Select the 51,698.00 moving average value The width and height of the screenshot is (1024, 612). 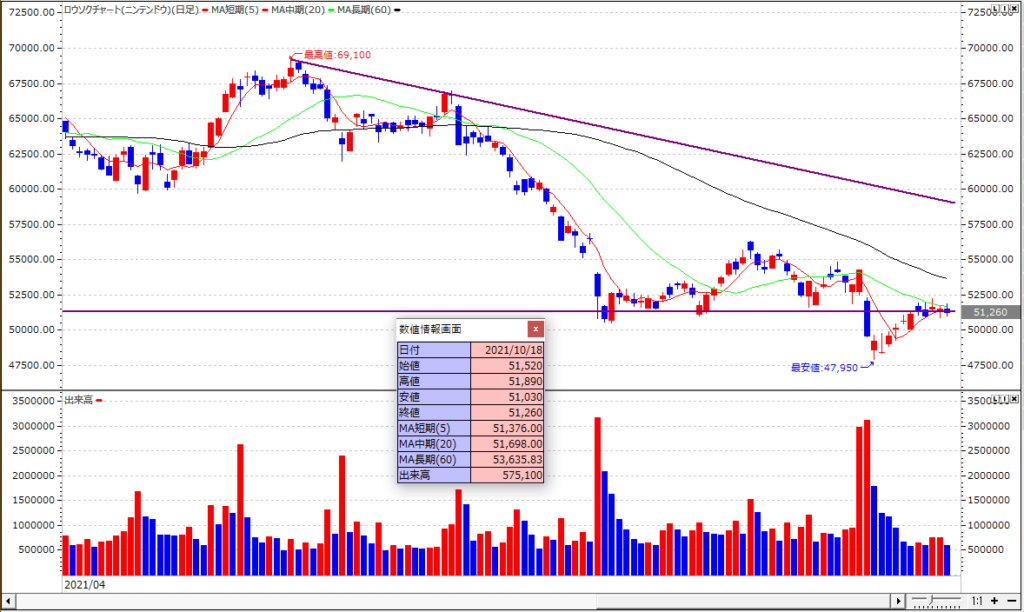point(507,444)
